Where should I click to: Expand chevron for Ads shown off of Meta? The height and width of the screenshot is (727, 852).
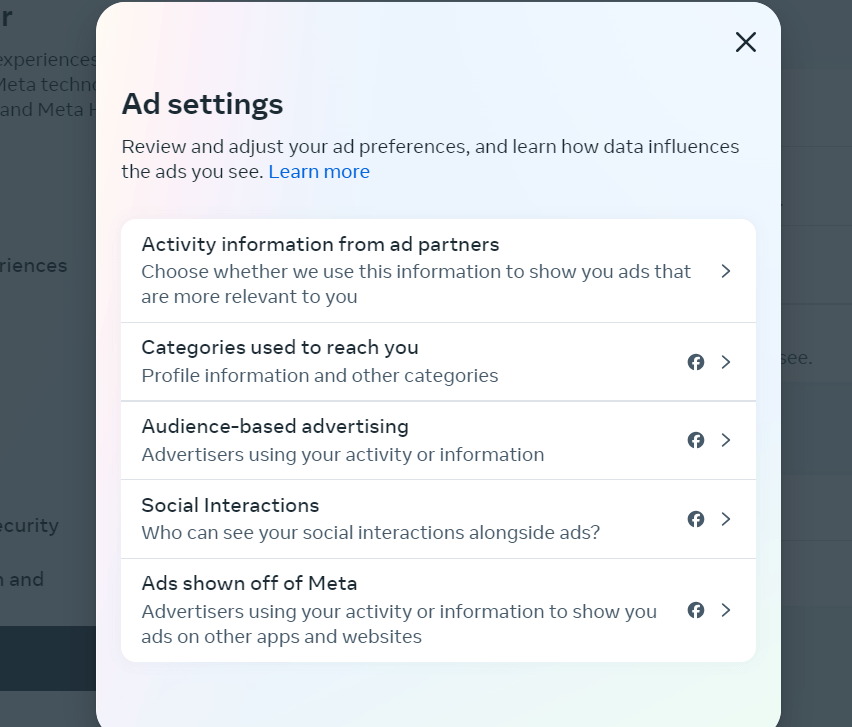pyautogui.click(x=726, y=610)
